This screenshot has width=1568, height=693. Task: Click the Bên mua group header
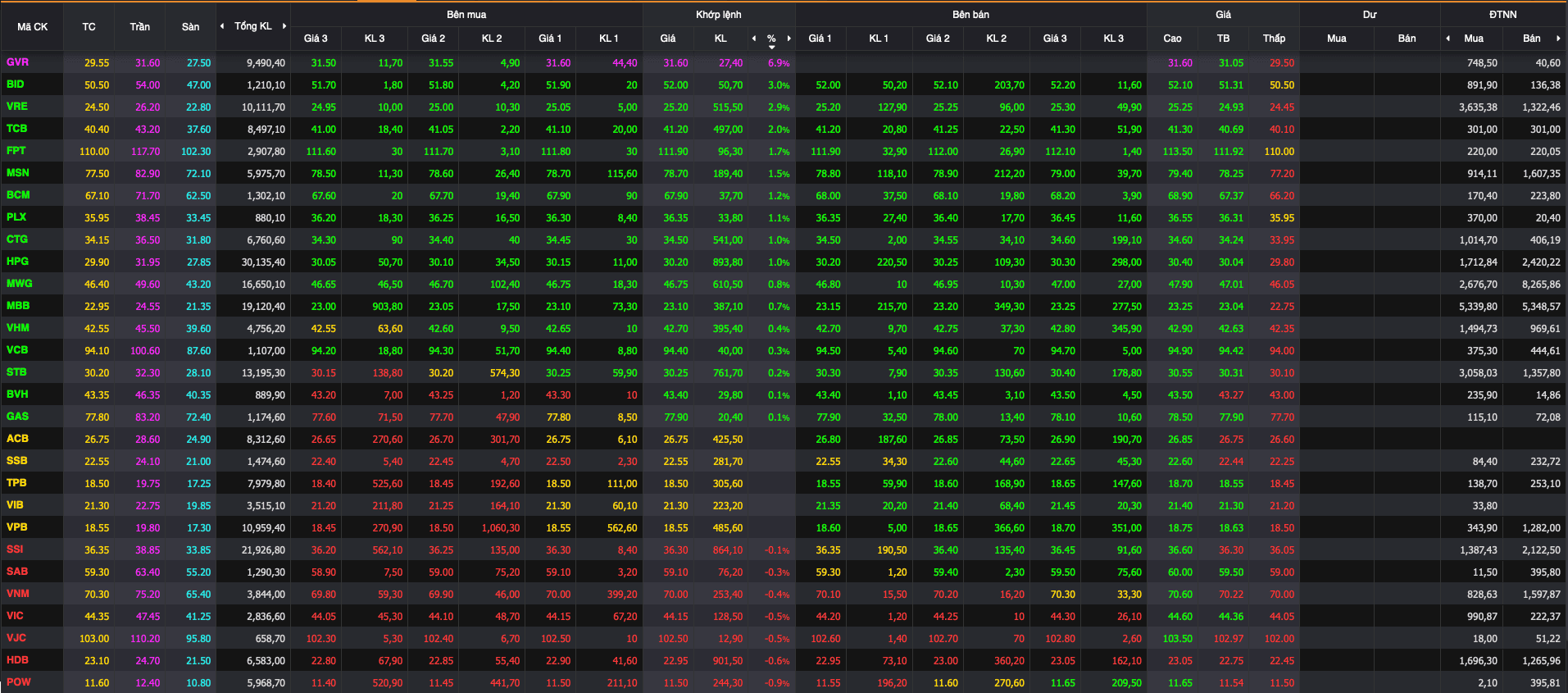(x=466, y=15)
